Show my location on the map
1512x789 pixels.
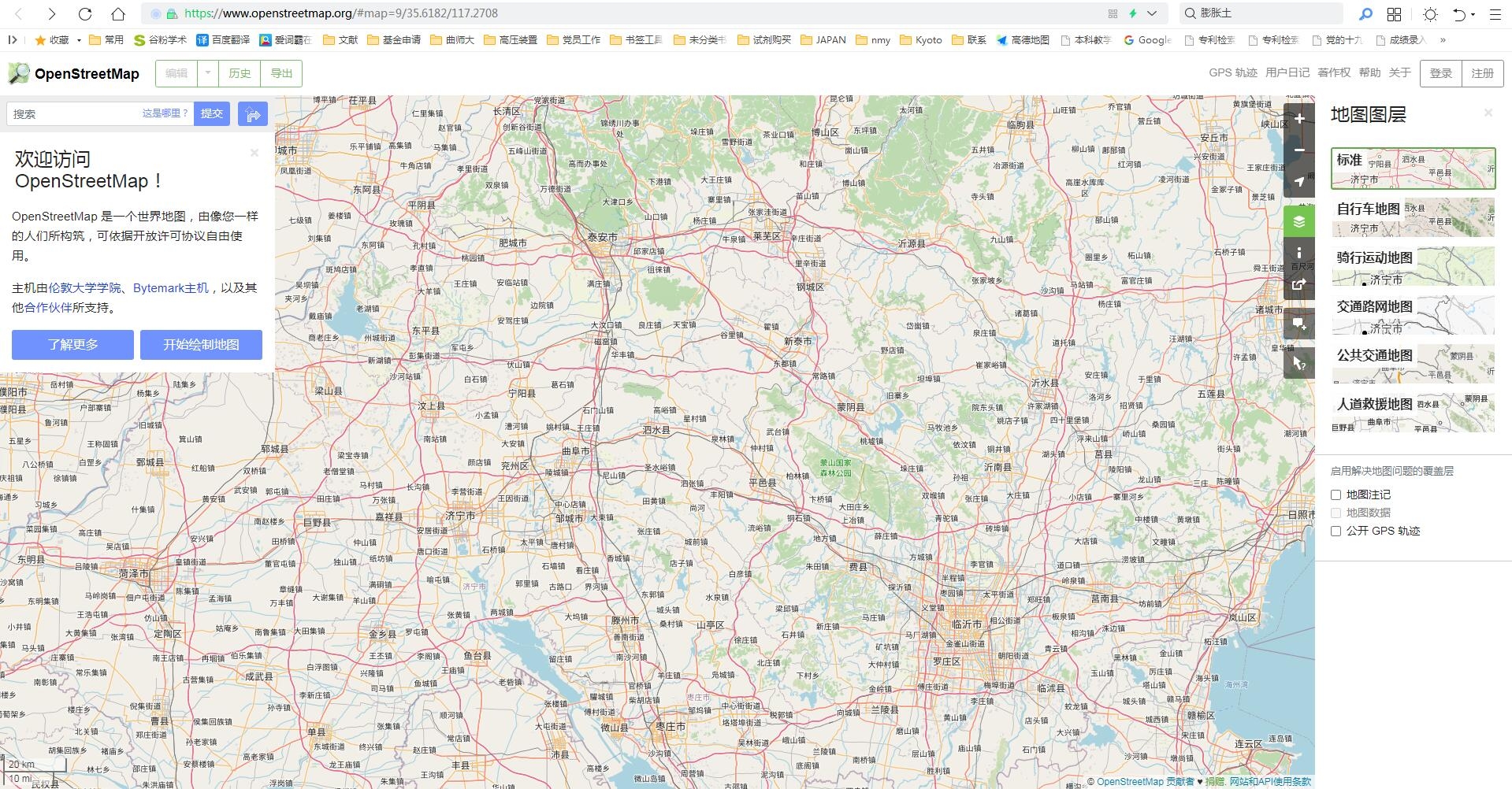click(x=1298, y=181)
